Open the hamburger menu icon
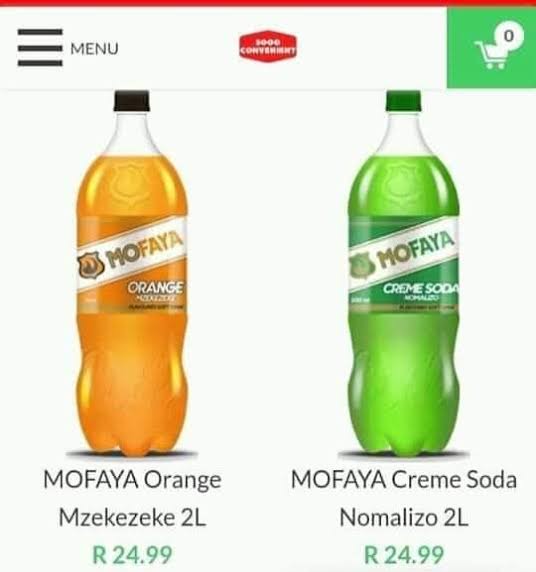Screen dimensions: 536x572 click(x=40, y=48)
